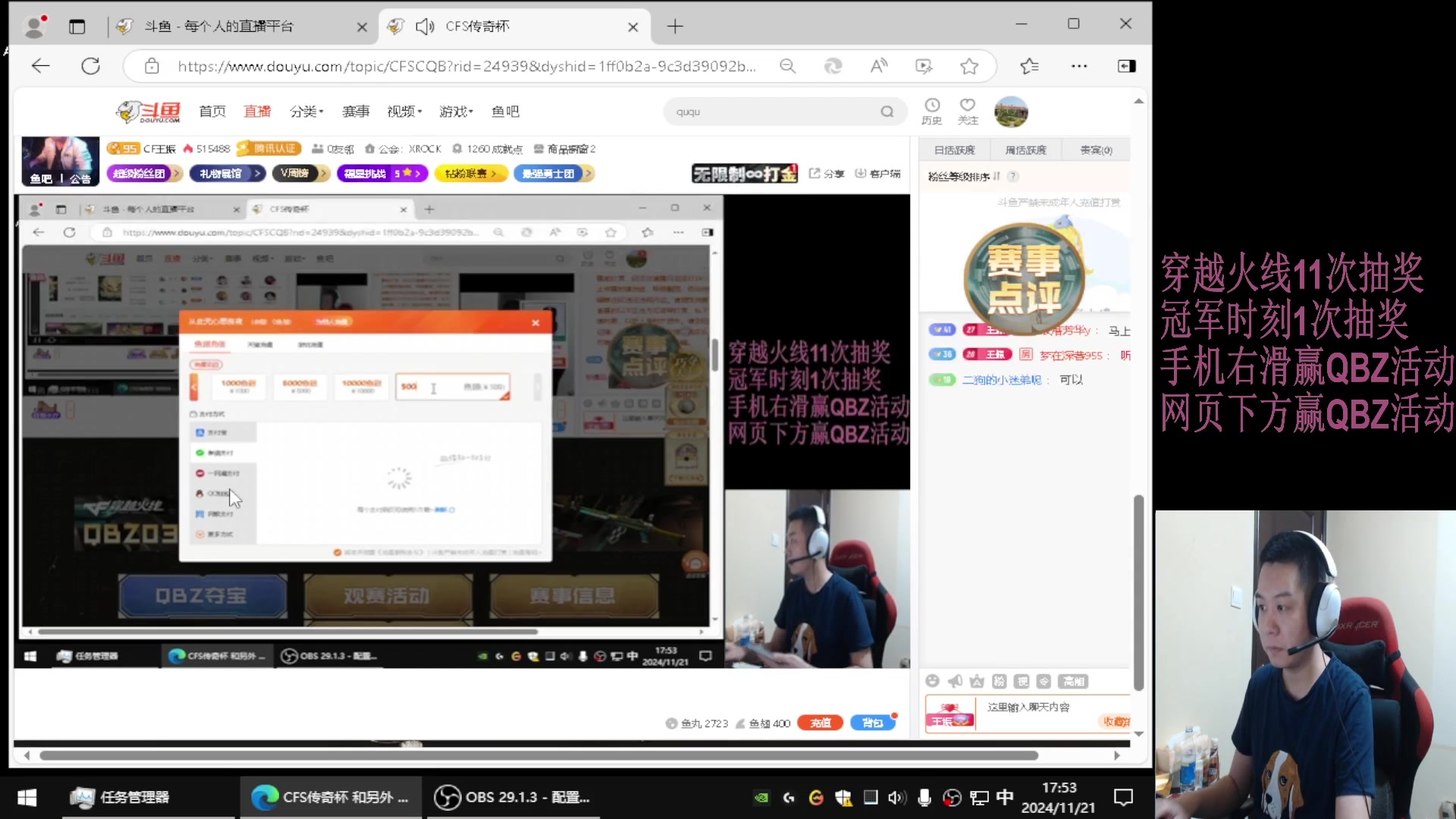Open the user avatar in the Douyu header

[1011, 111]
